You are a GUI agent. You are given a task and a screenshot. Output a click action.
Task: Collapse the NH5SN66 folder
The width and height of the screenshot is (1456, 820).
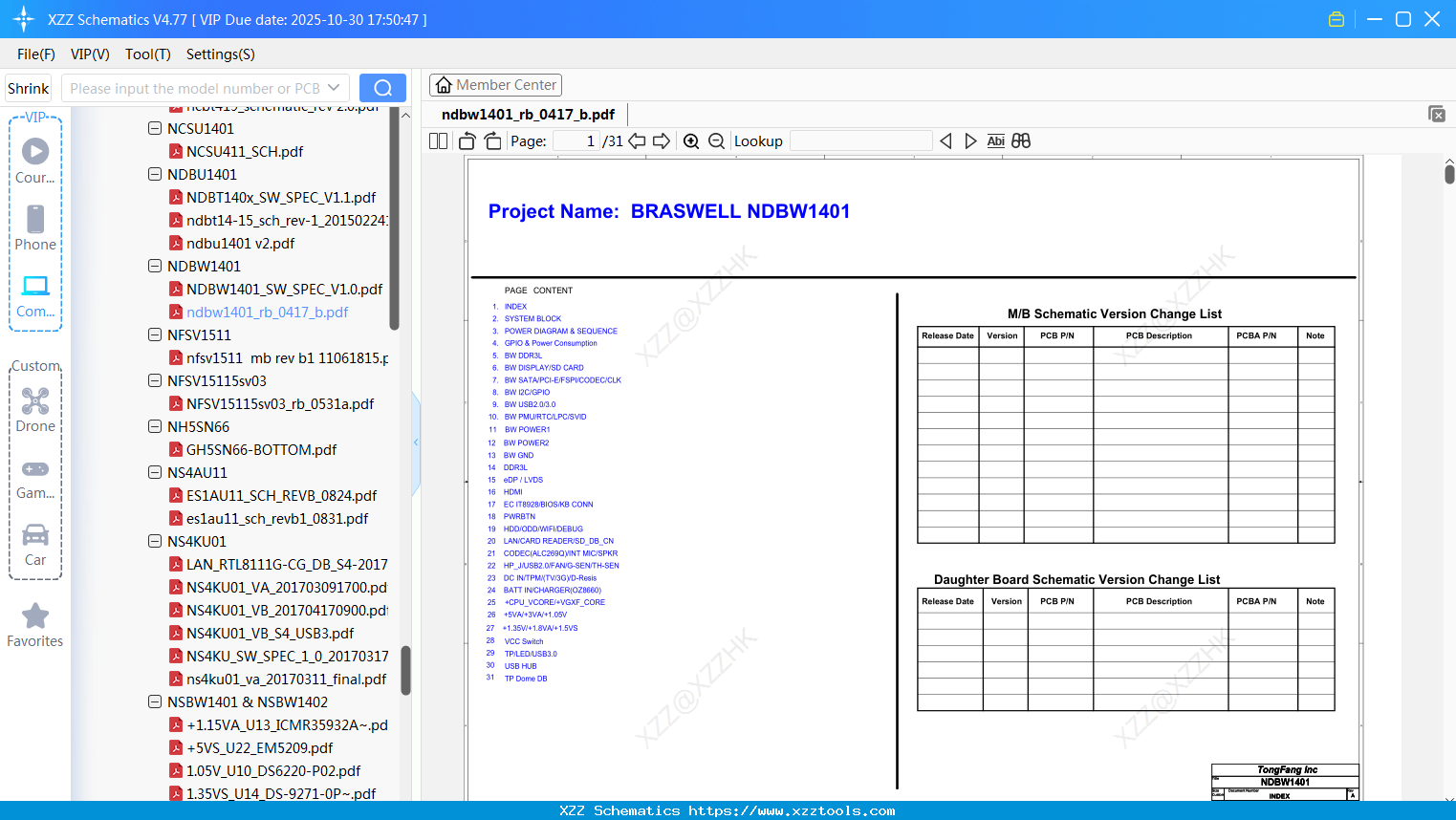155,426
